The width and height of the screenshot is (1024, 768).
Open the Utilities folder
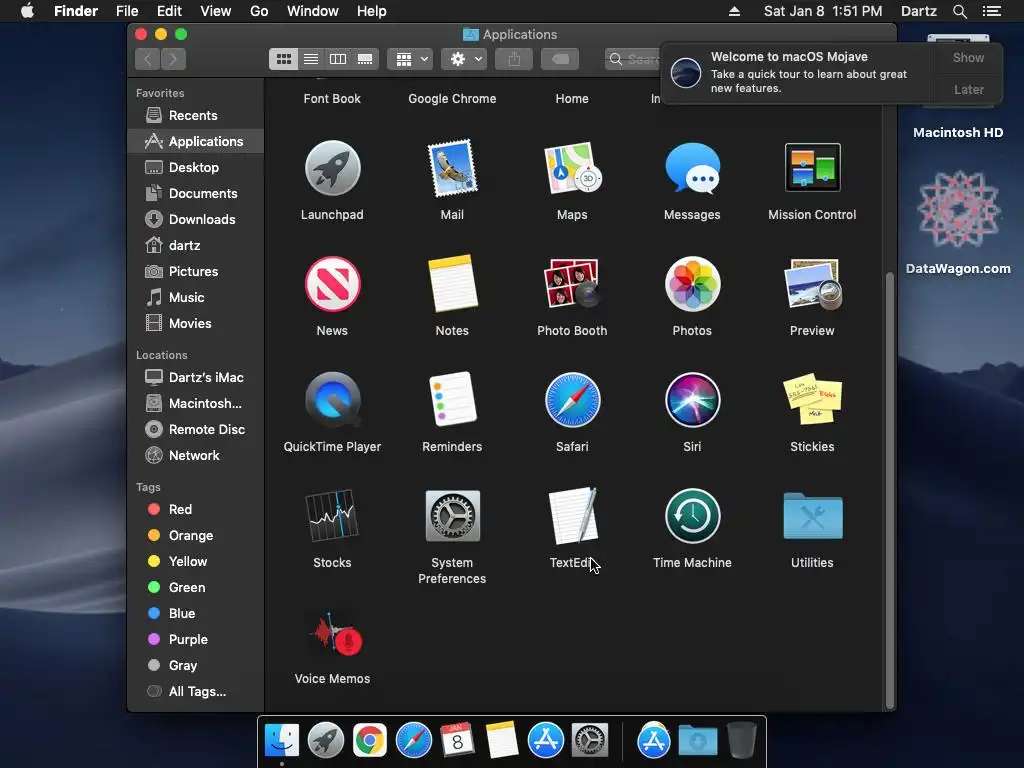coord(812,516)
